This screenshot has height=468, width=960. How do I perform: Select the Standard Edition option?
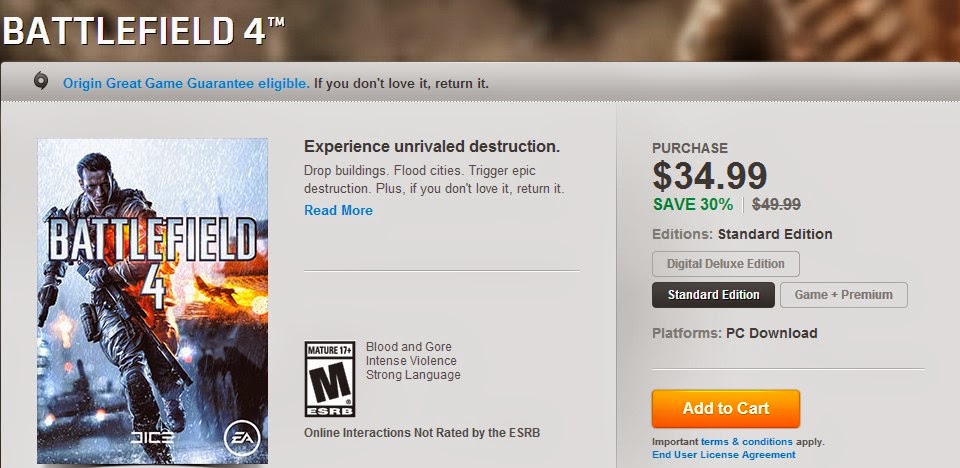[x=714, y=295]
